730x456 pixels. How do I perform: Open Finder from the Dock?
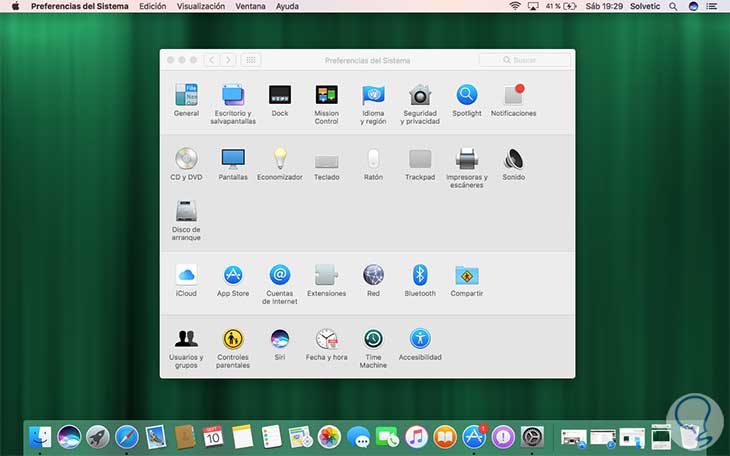(x=40, y=437)
